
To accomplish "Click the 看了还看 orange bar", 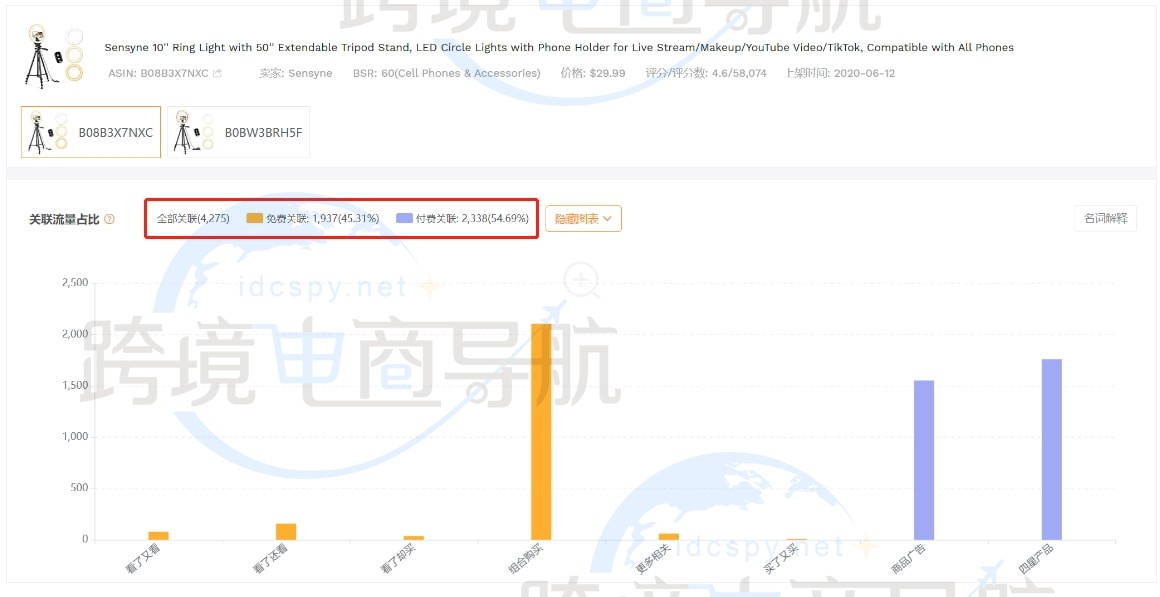I will [x=286, y=531].
